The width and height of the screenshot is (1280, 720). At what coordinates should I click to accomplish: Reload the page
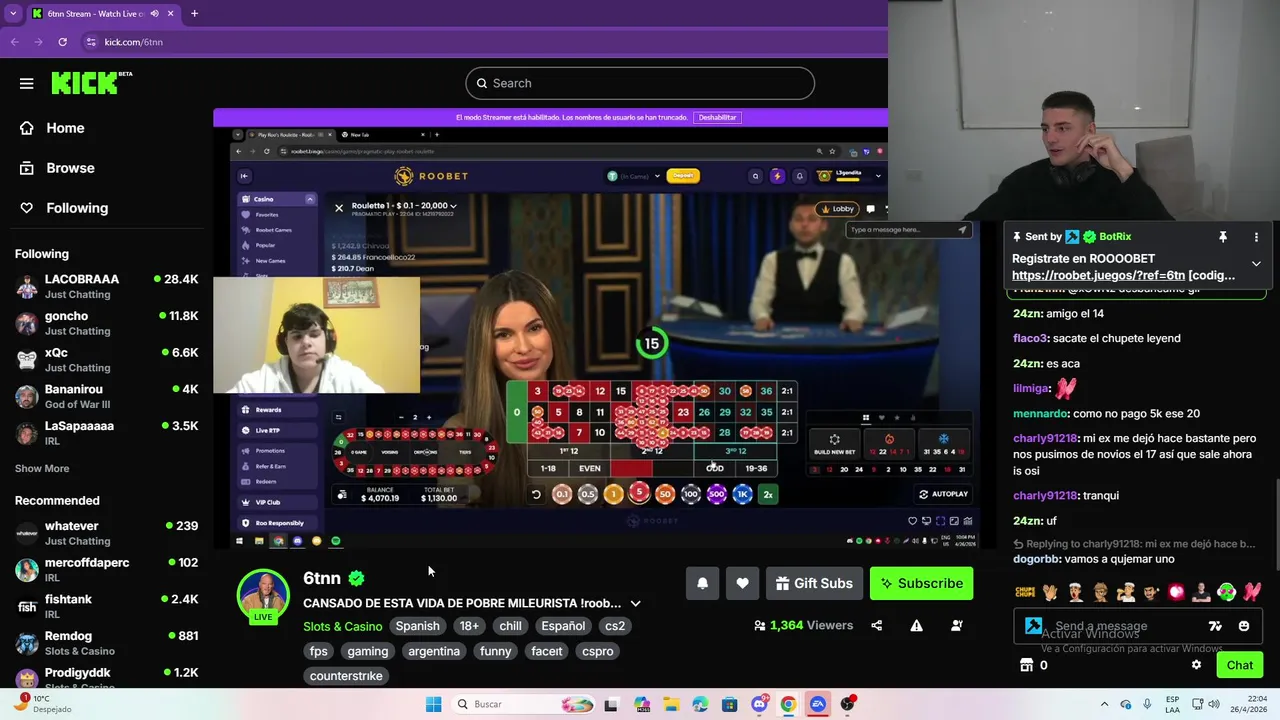(62, 42)
